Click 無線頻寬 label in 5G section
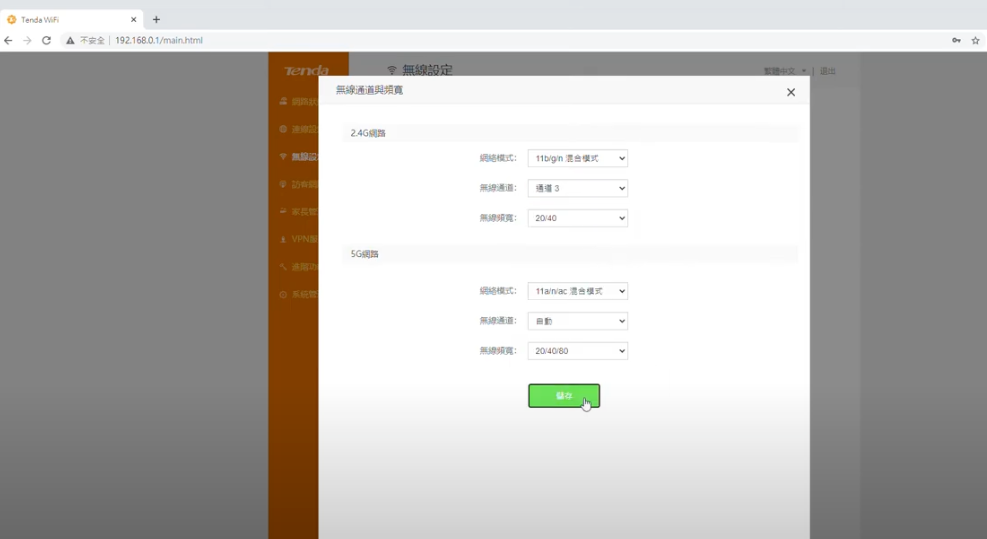The width and height of the screenshot is (987, 539). pos(498,351)
